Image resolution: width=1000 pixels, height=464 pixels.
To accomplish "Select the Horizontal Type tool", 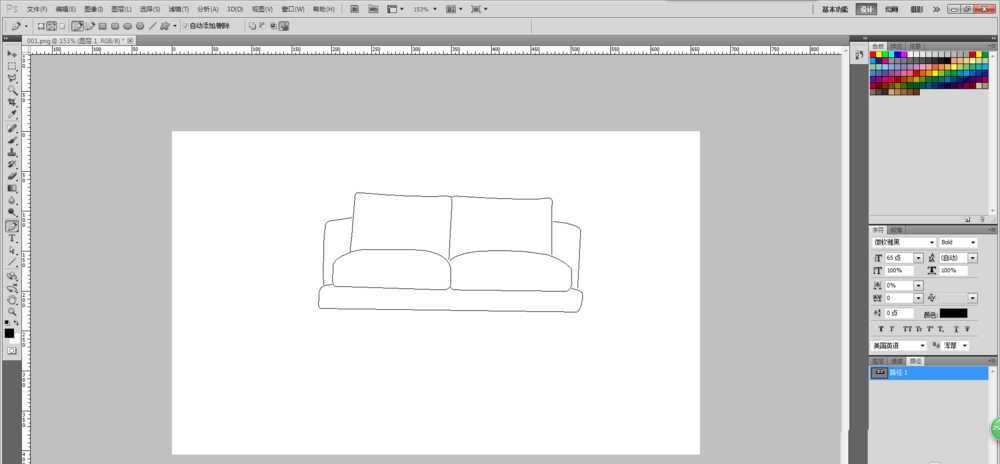I will [12, 238].
